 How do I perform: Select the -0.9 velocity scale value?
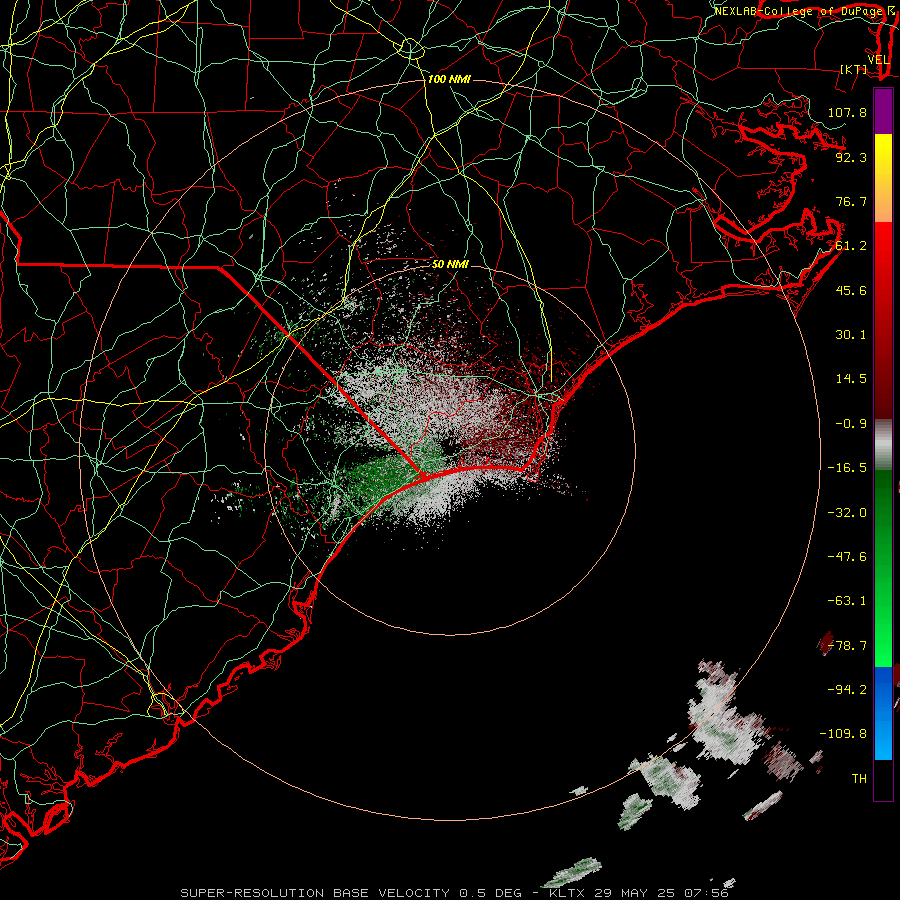coord(851,424)
